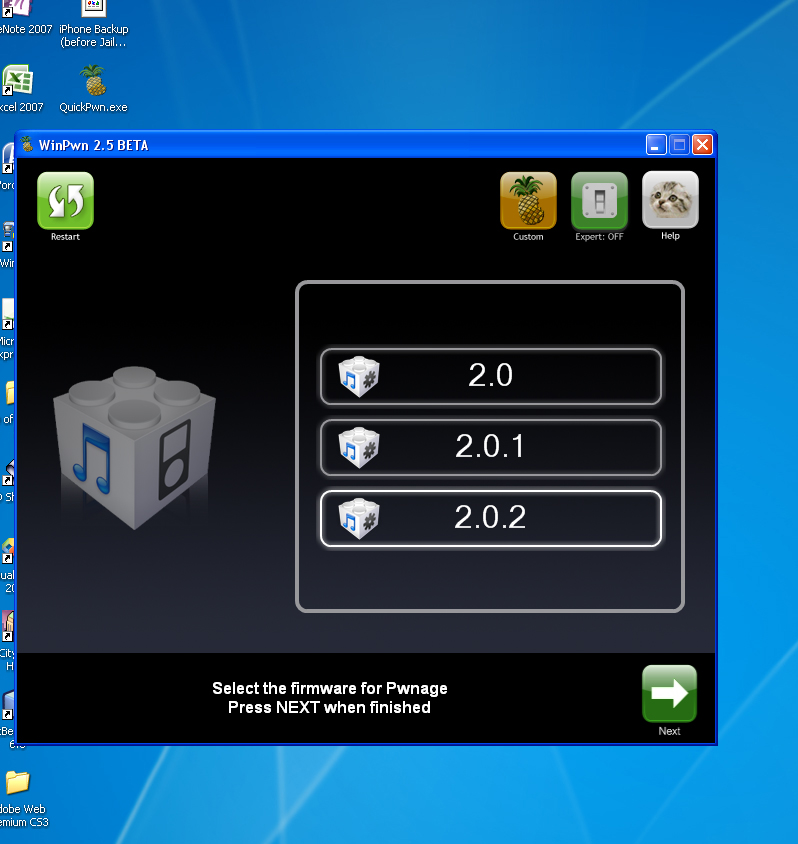Screen dimensions: 798x844
Task: Select firmware 2.0.1
Action: tap(490, 447)
